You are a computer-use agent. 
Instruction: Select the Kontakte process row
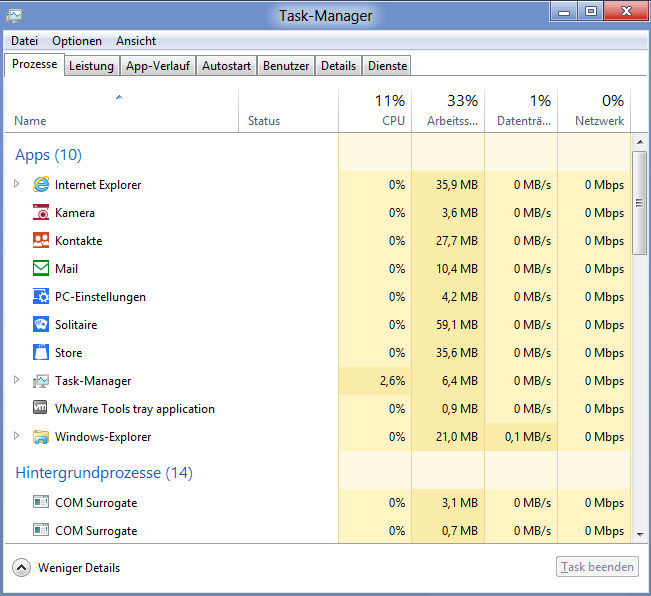(x=318, y=241)
